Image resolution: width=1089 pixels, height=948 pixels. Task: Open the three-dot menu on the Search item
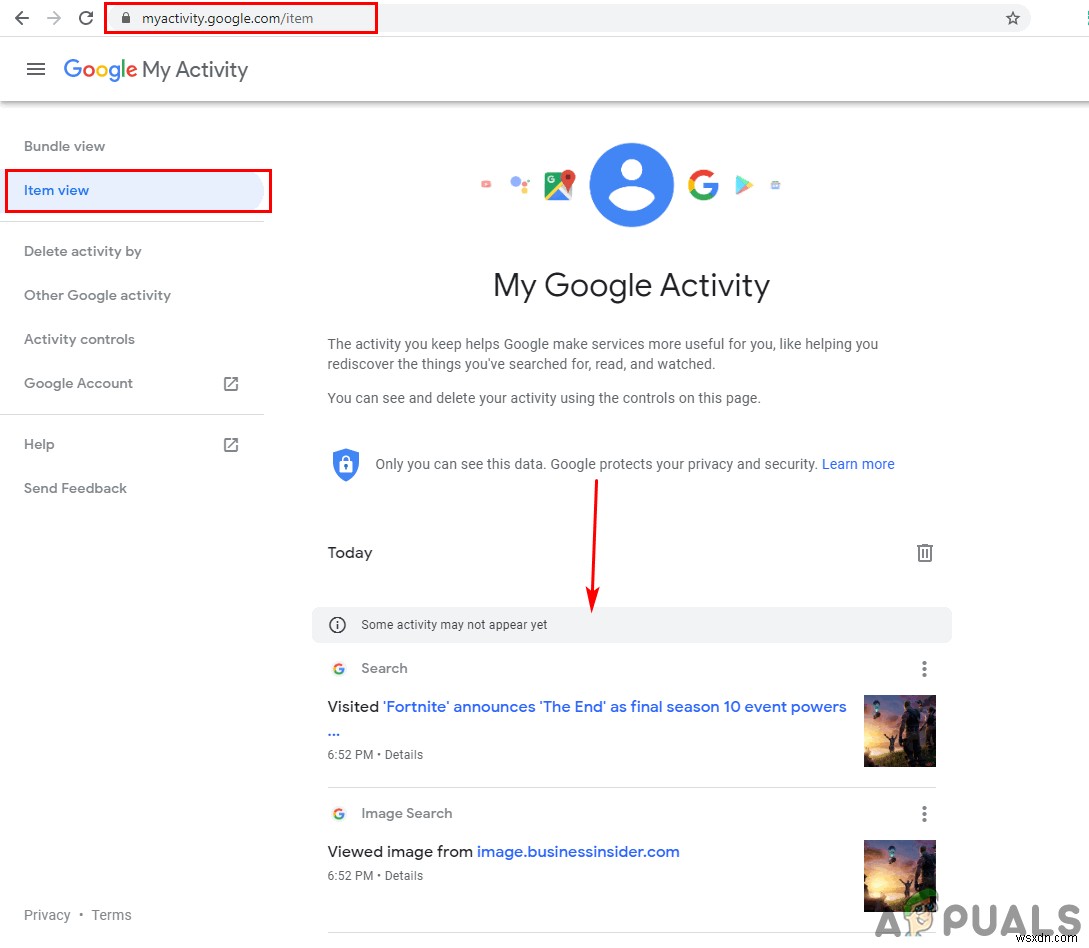click(924, 668)
